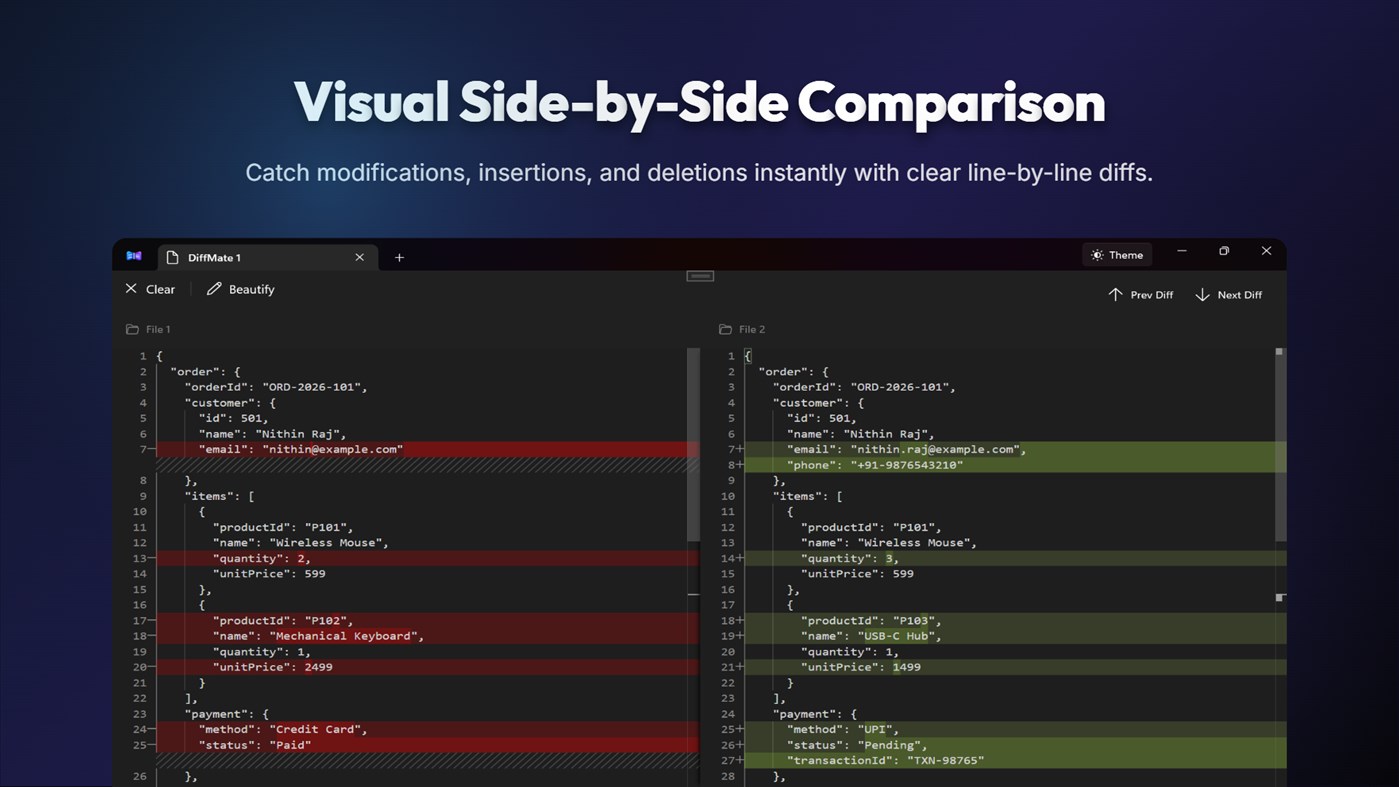
Task: Click the Beautify button
Action: [x=241, y=289]
